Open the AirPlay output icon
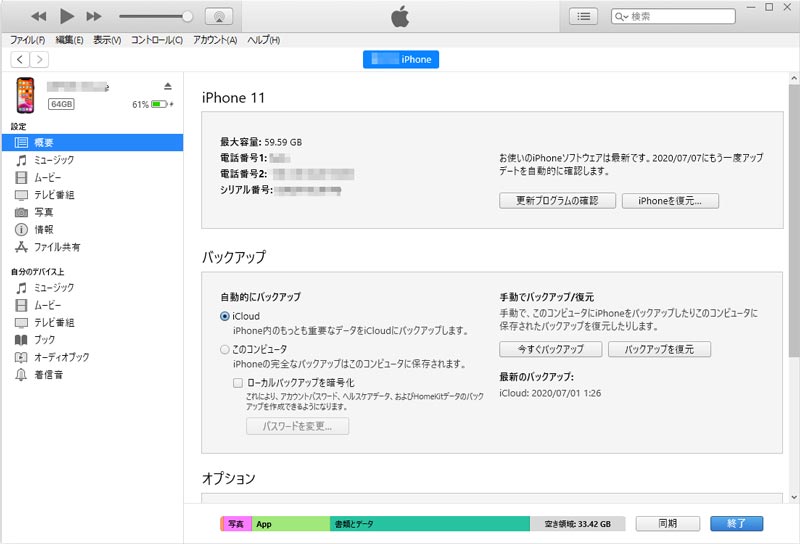The height and width of the screenshot is (544, 800). (x=219, y=16)
